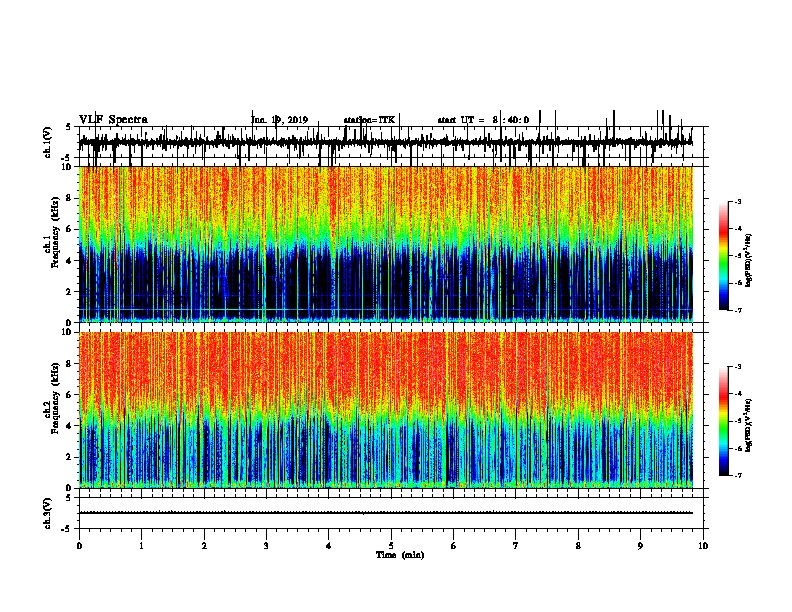Click tick label "8" on the Time axis
The width and height of the screenshot is (792, 612).
click(x=578, y=546)
